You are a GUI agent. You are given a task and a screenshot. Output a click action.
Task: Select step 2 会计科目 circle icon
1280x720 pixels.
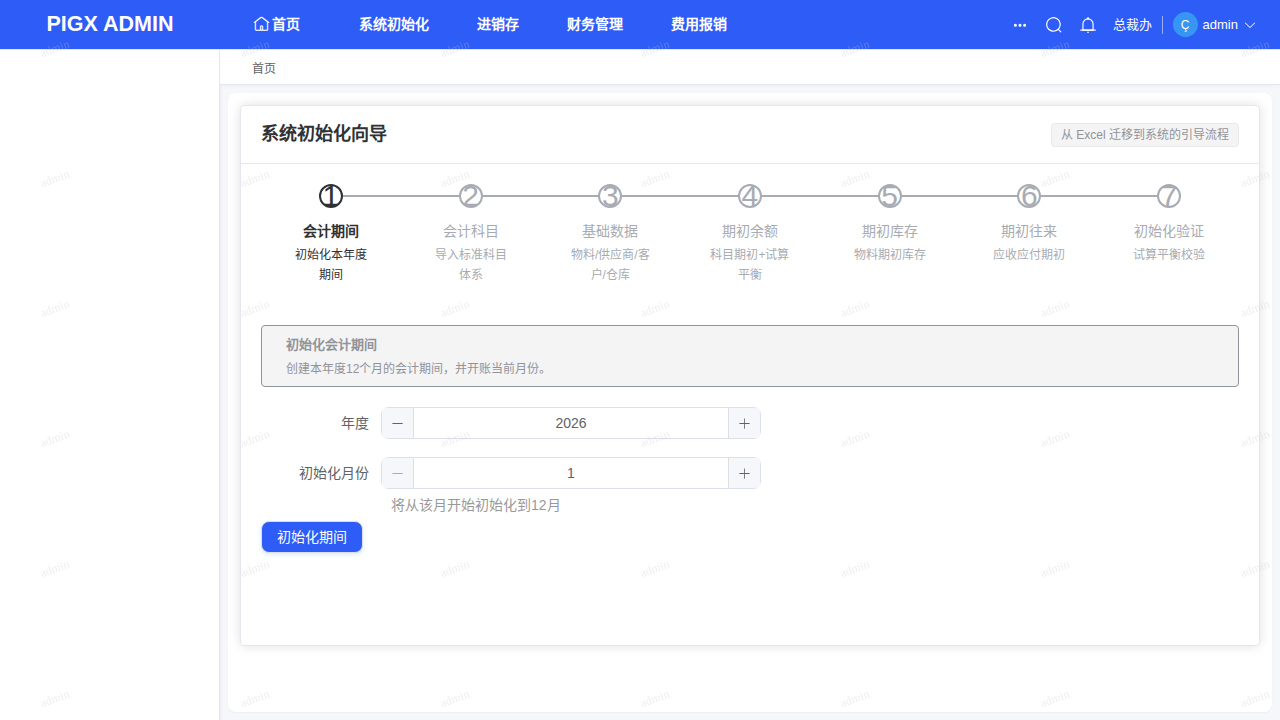coord(471,196)
